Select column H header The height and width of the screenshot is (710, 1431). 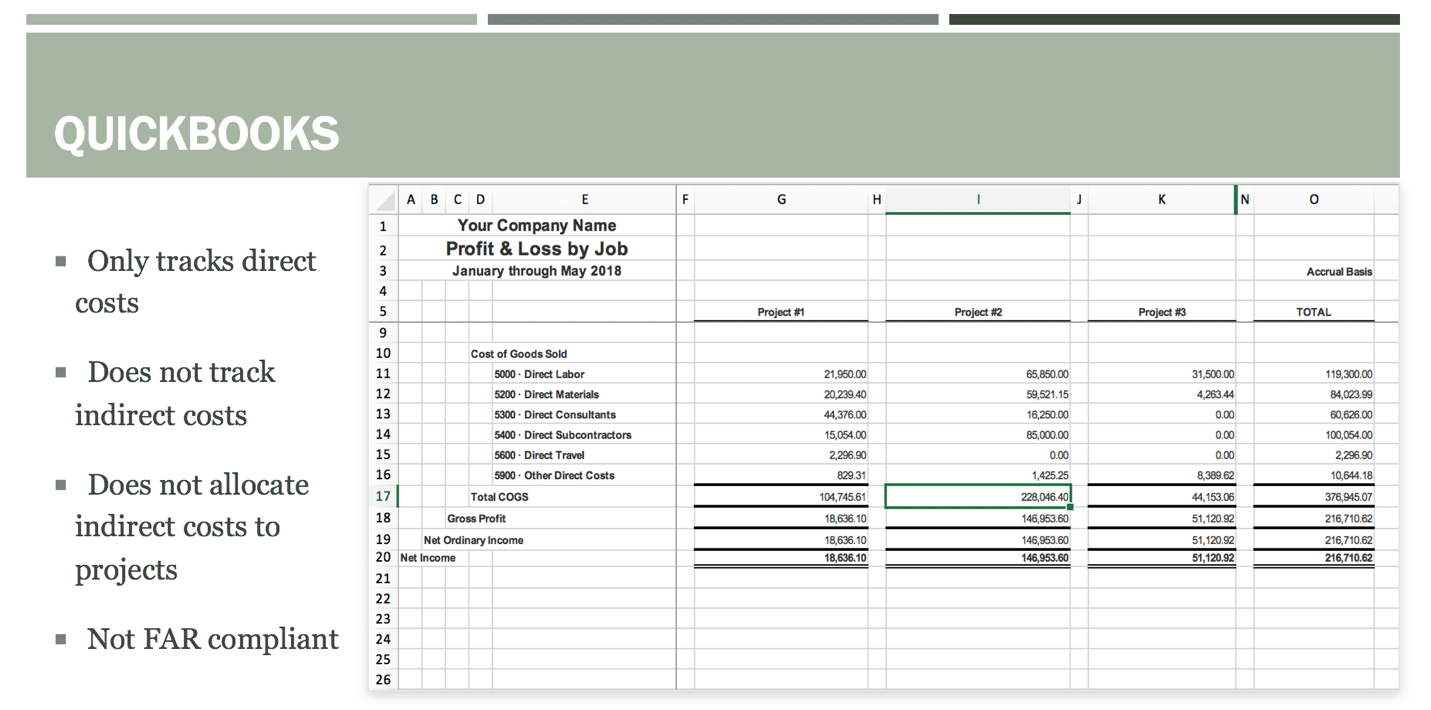pos(877,199)
